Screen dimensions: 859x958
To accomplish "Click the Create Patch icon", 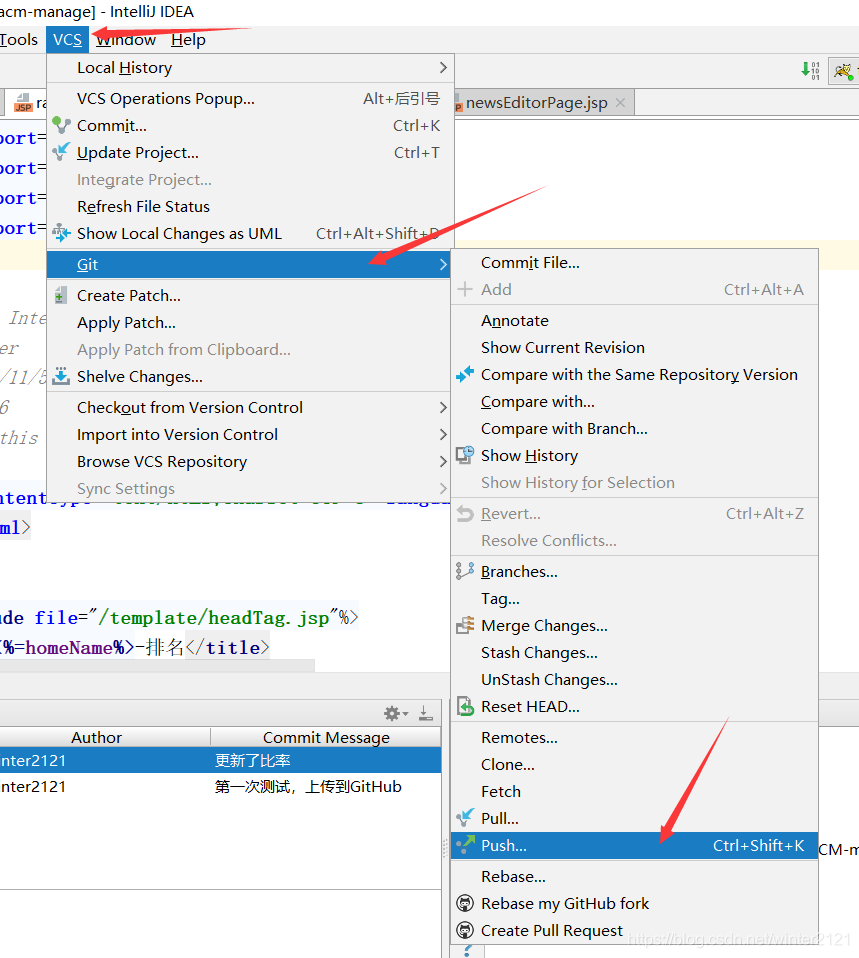I will tap(60, 296).
